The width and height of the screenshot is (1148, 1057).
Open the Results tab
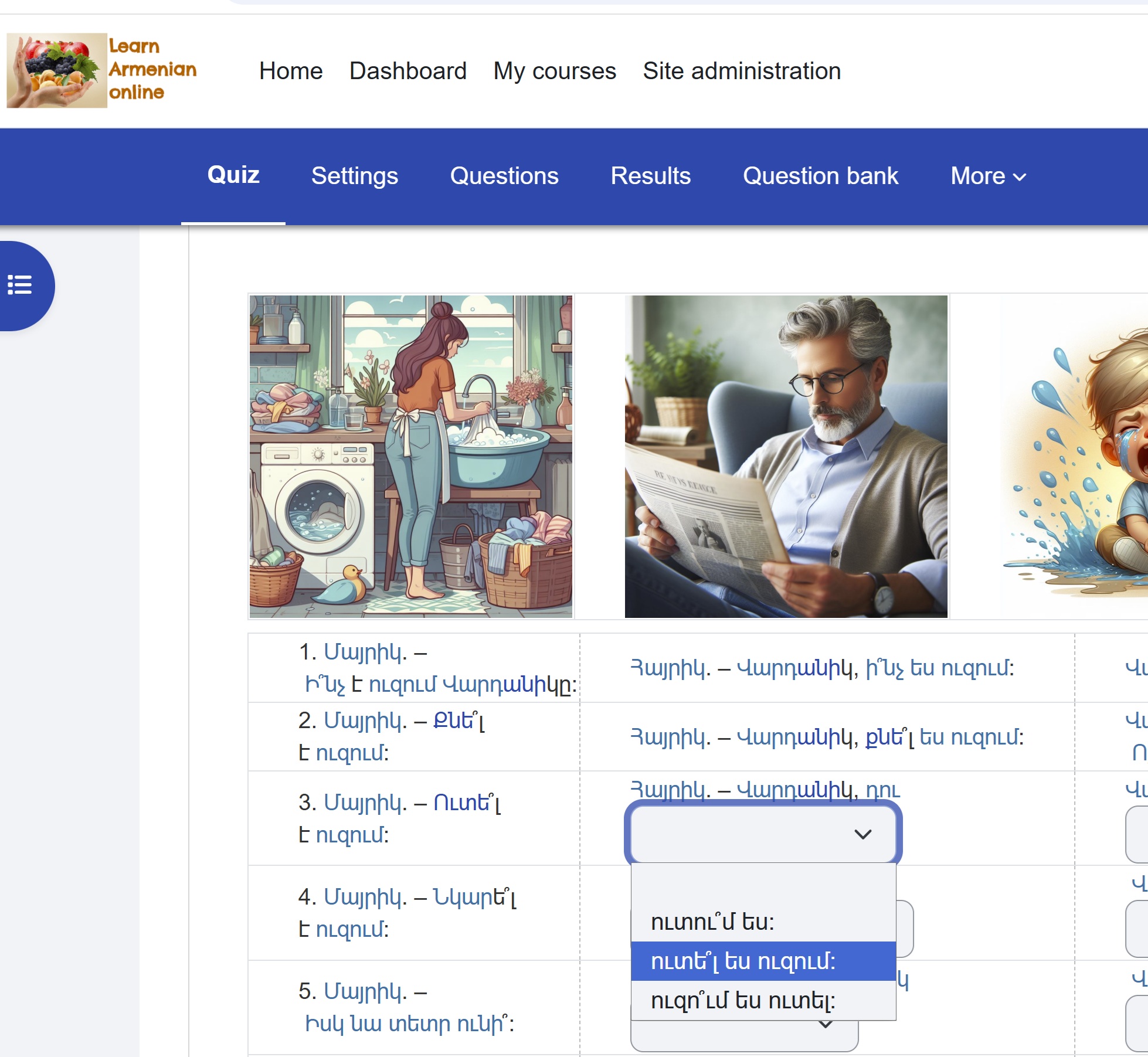[x=650, y=176]
